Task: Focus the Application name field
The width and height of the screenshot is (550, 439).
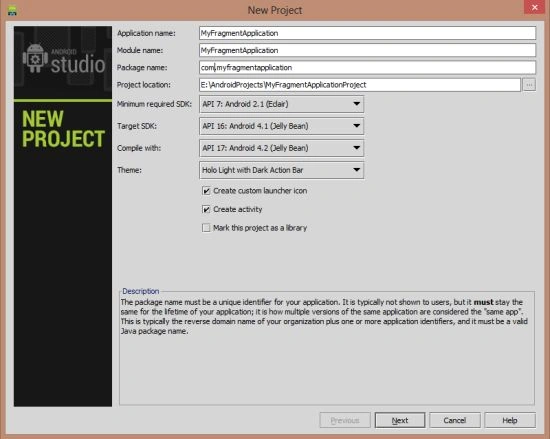Action: pos(367,33)
